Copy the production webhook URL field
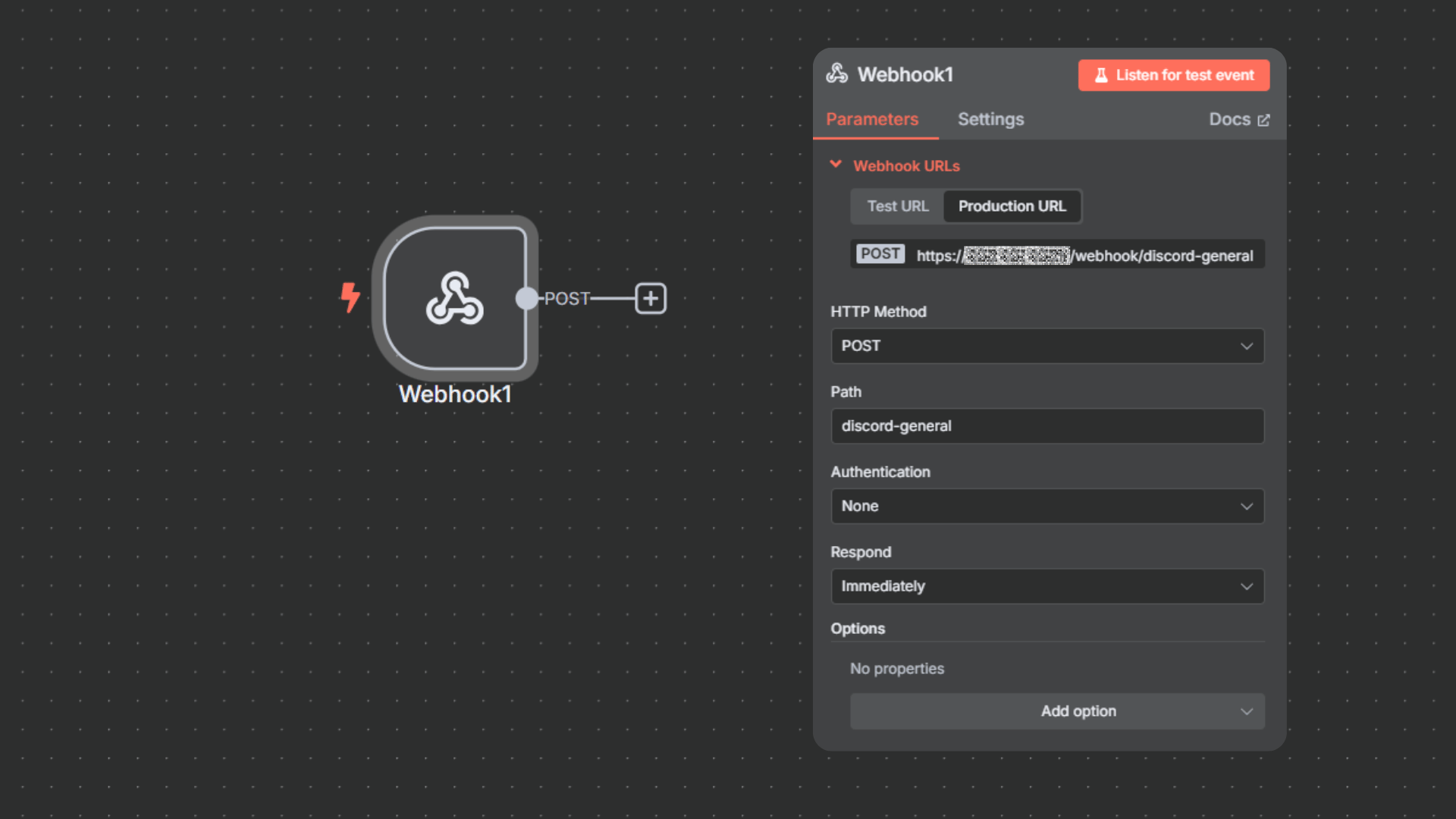Viewport: 1456px width, 819px height. tap(1083, 256)
